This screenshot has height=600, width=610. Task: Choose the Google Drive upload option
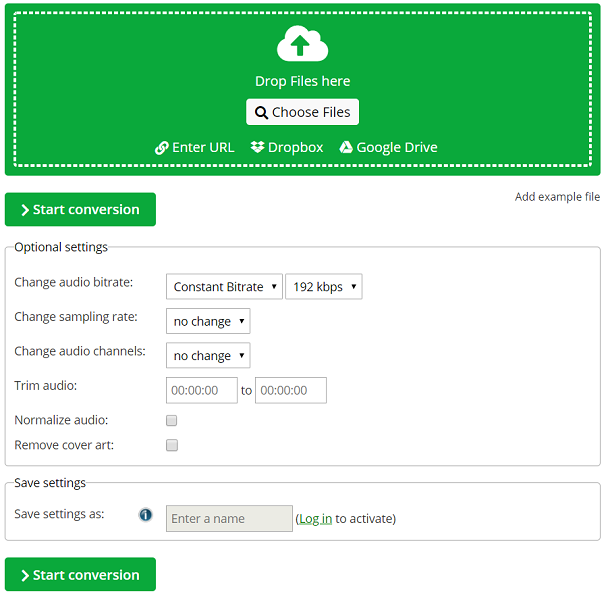point(388,147)
